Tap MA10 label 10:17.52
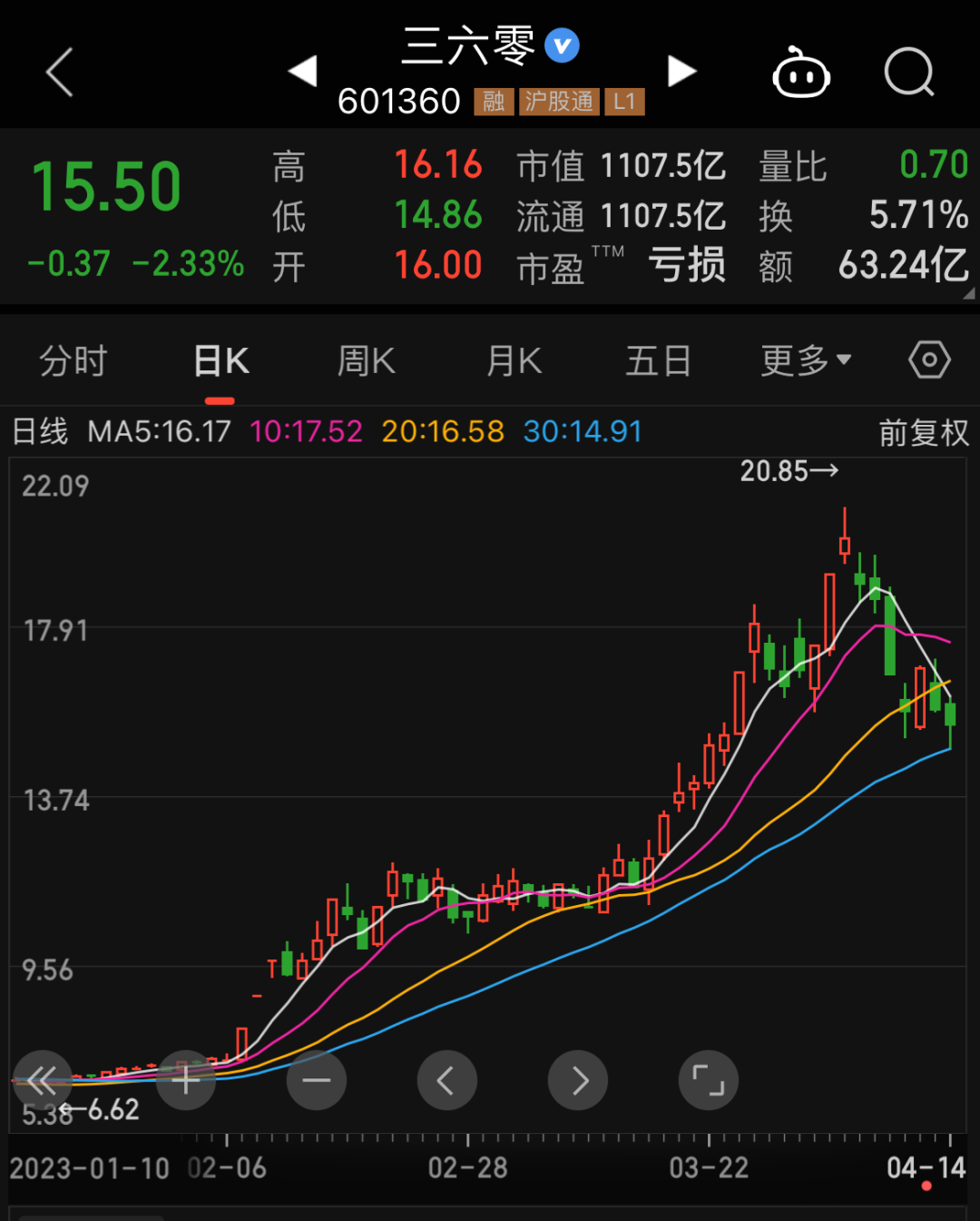The height and width of the screenshot is (1221, 980). click(x=306, y=431)
